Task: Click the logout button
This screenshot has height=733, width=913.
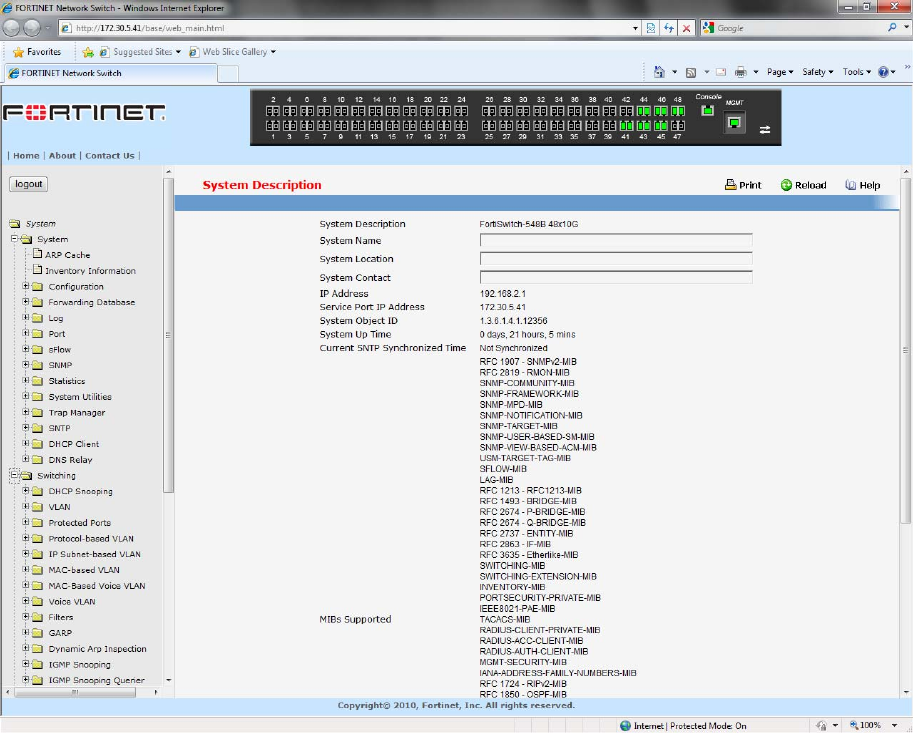Action: click(x=29, y=184)
